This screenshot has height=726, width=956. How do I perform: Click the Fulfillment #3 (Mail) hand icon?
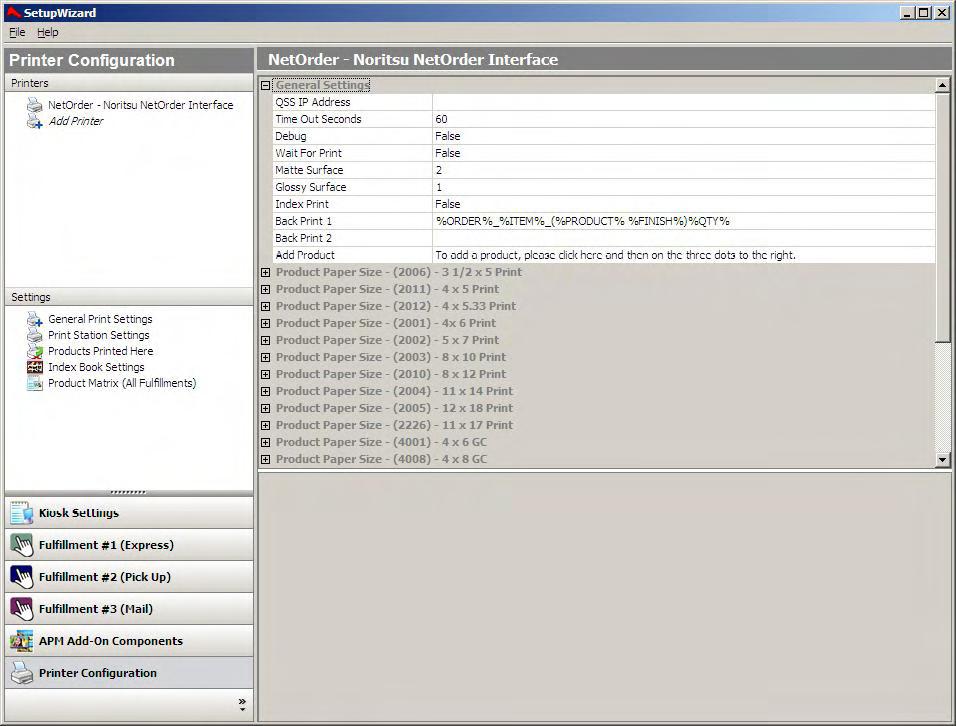pos(22,609)
